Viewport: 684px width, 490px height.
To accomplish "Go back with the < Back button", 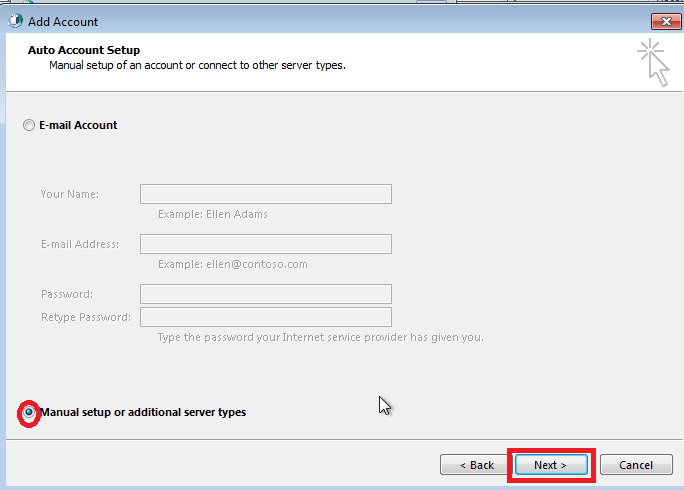I will coord(476,465).
